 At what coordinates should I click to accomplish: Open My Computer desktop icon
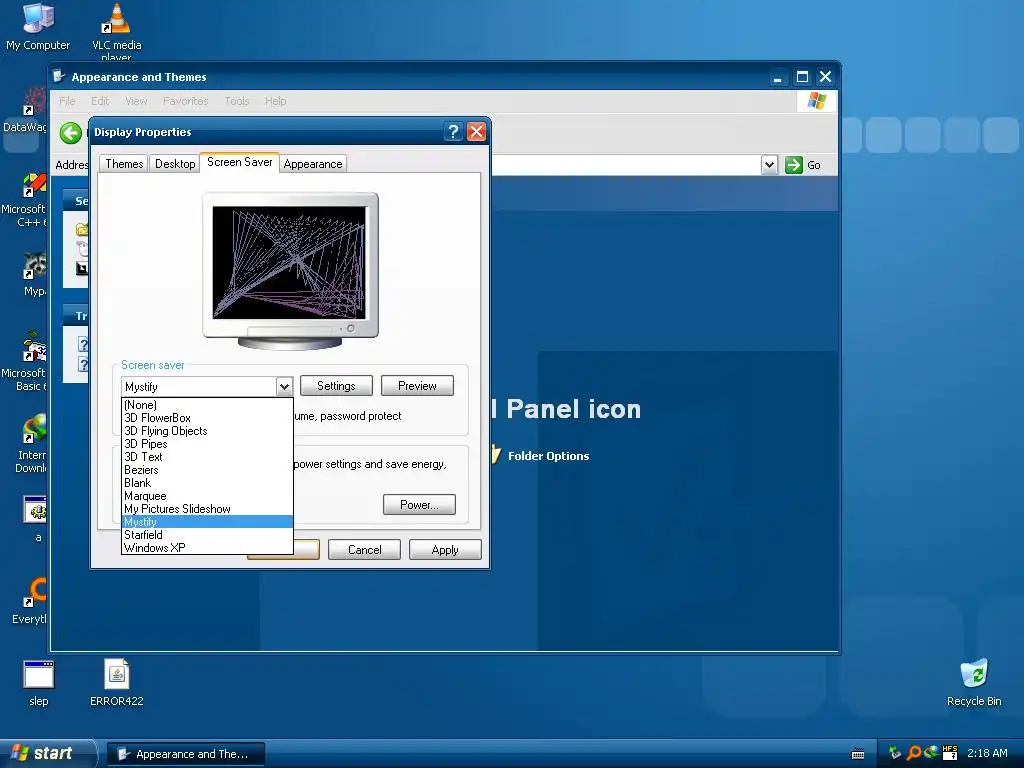click(x=38, y=26)
